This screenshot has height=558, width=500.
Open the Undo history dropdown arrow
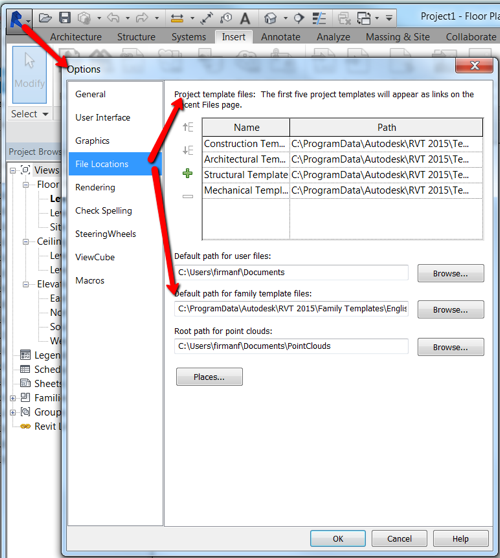pos(127,18)
